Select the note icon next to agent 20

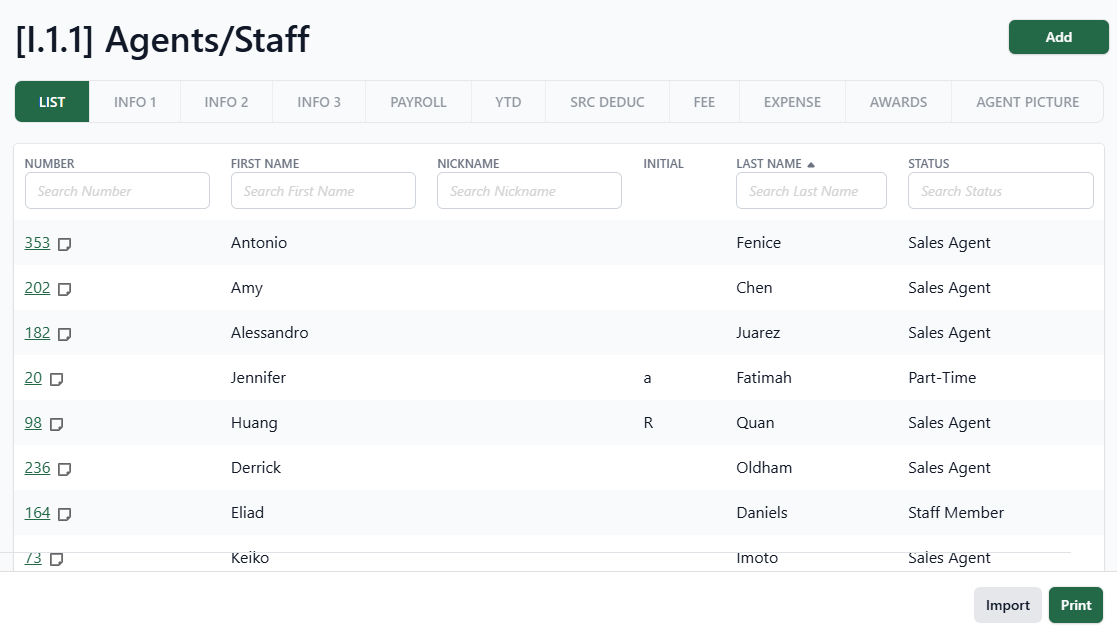pos(56,378)
